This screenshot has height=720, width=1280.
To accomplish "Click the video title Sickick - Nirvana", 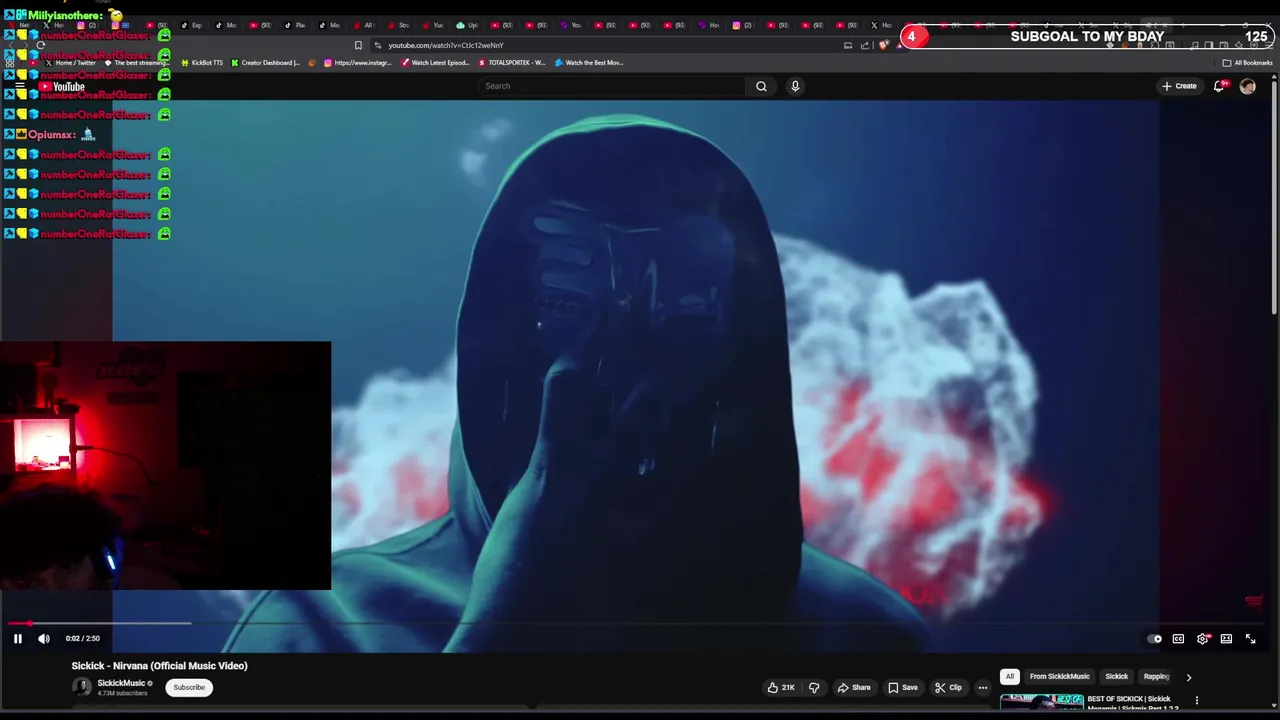I will point(159,666).
